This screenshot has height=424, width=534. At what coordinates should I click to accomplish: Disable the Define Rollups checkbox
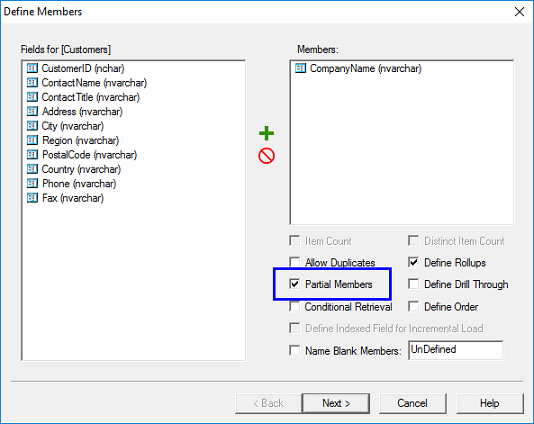click(x=413, y=262)
